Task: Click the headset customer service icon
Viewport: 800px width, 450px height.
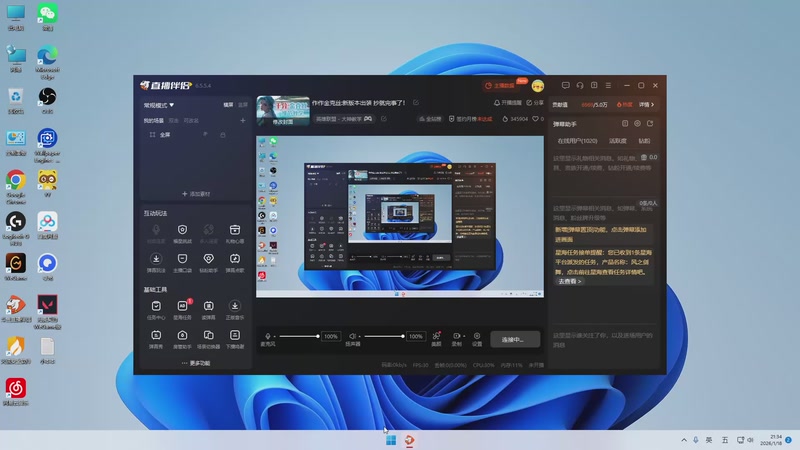Action: coord(580,85)
